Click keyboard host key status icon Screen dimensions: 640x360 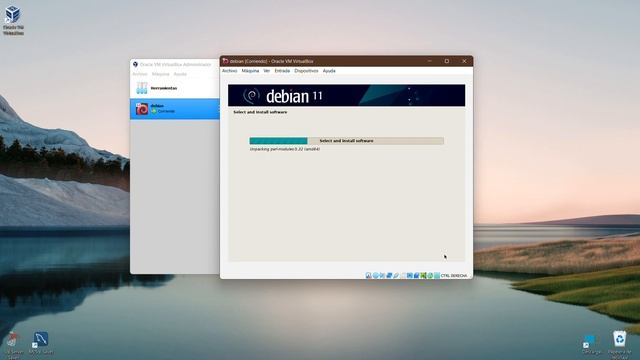click(437, 276)
